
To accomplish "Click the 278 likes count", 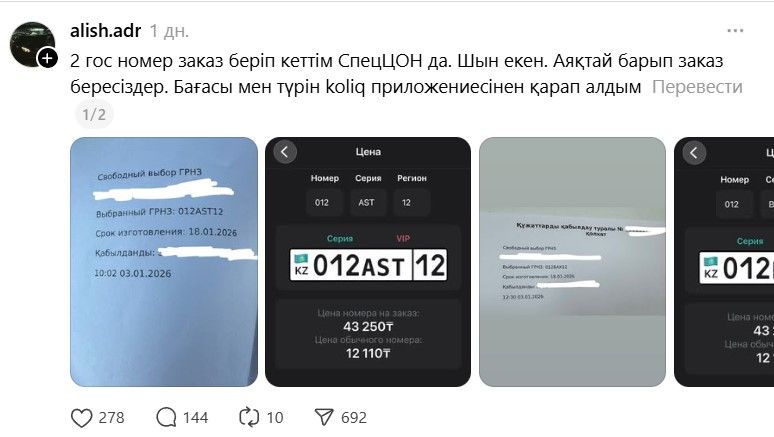I will 112,418.
